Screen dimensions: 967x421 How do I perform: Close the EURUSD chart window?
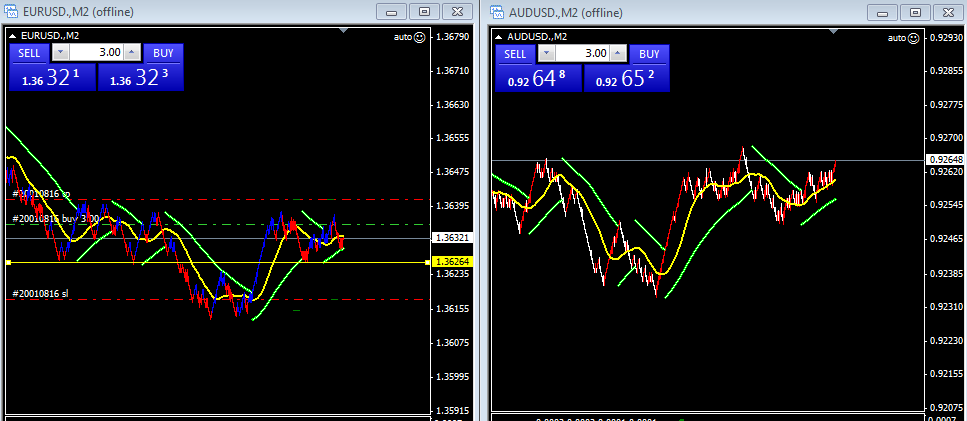click(458, 12)
